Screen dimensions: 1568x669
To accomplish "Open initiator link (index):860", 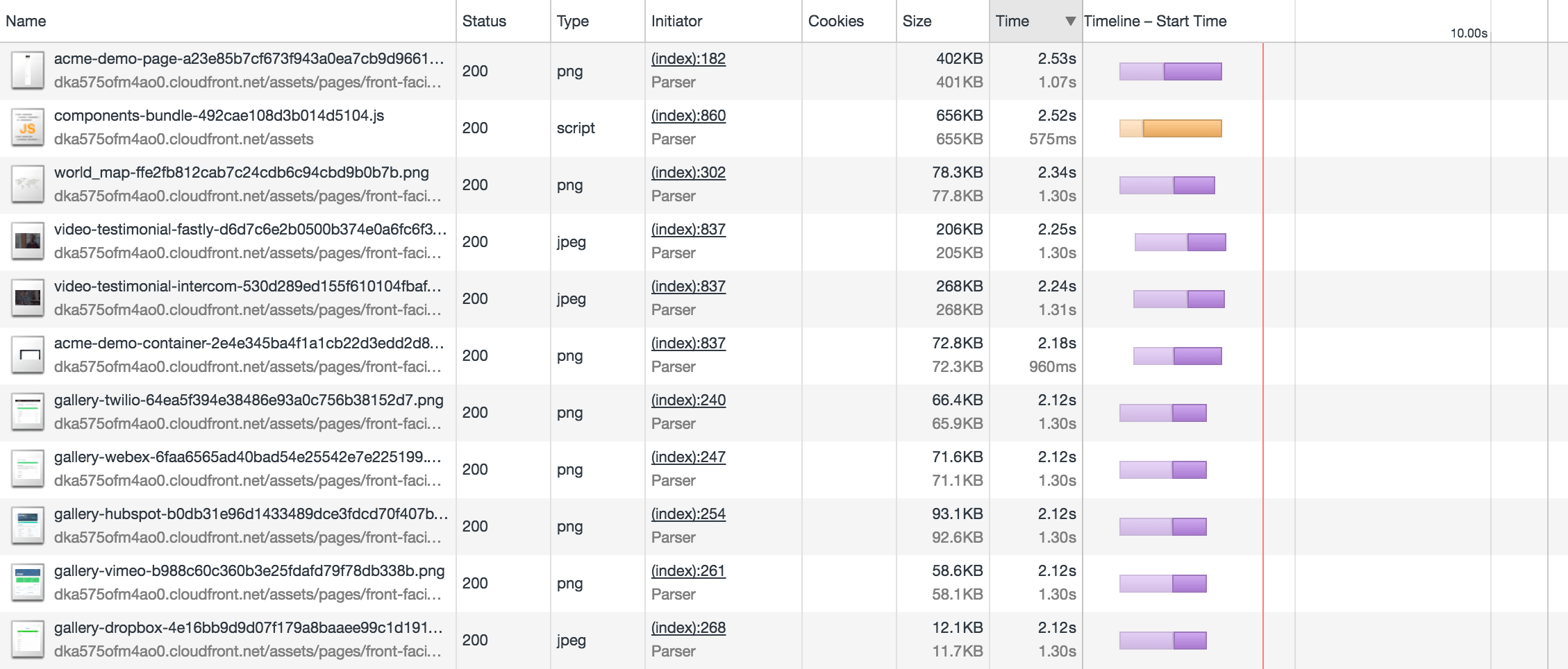I will 688,116.
